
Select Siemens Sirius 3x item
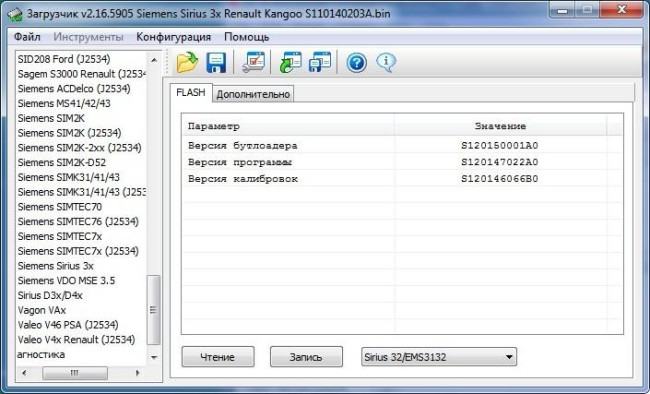(x=56, y=266)
